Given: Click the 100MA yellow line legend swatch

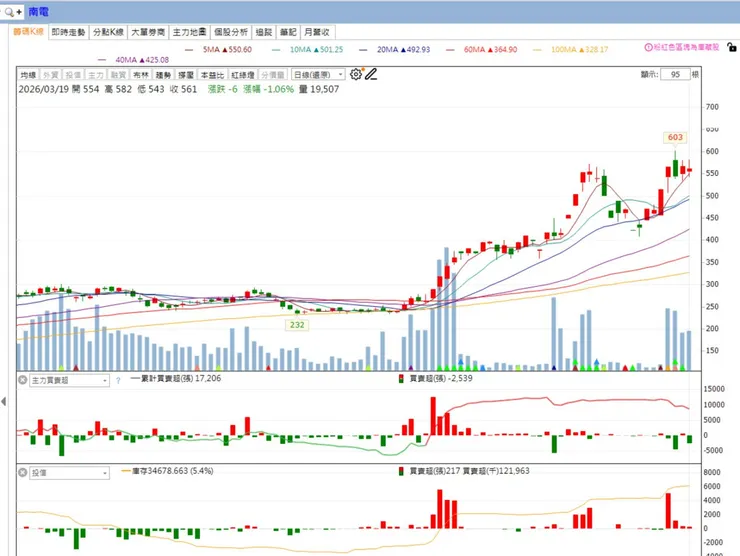Looking at the screenshot, I should pos(537,50).
